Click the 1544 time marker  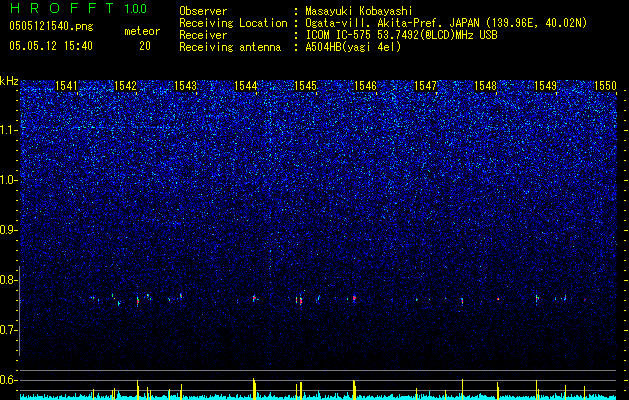click(x=246, y=86)
